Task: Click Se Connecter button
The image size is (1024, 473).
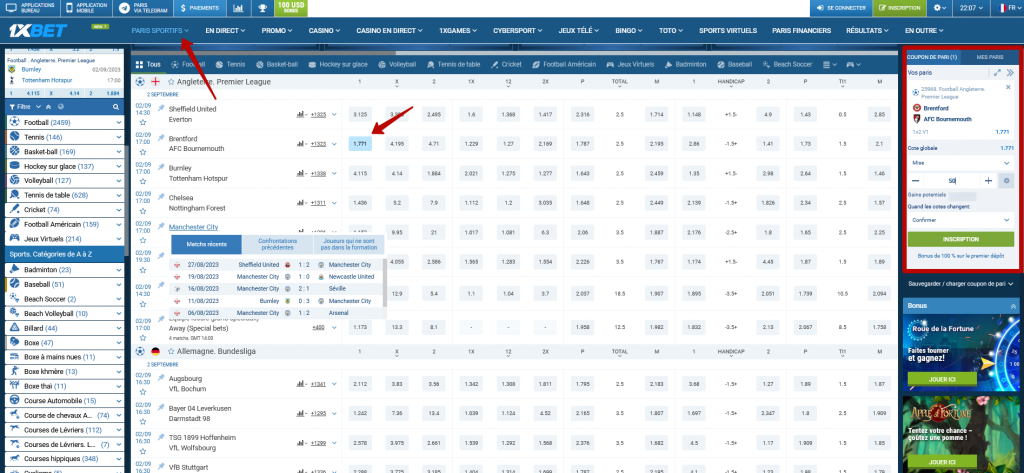Action: 840,8
